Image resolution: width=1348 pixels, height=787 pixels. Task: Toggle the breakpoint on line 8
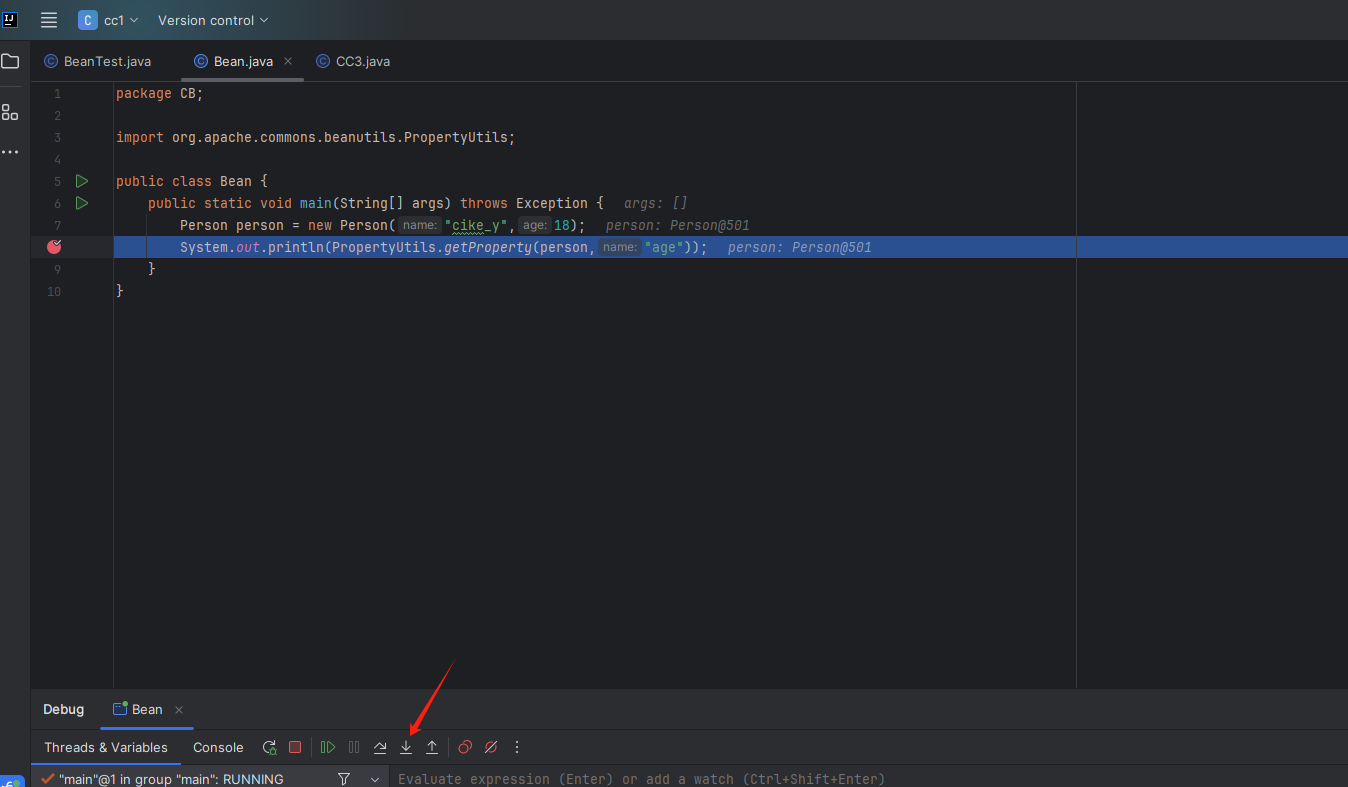(x=54, y=247)
